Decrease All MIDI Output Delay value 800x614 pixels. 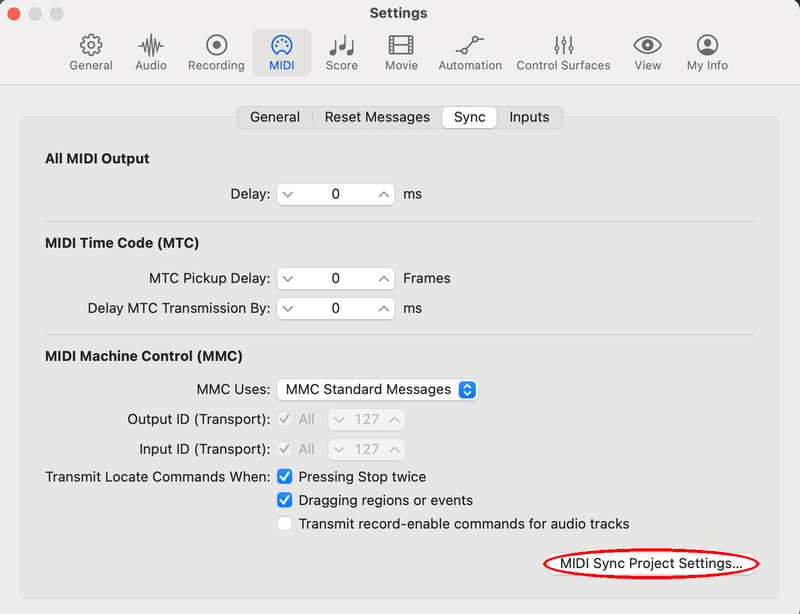288,194
